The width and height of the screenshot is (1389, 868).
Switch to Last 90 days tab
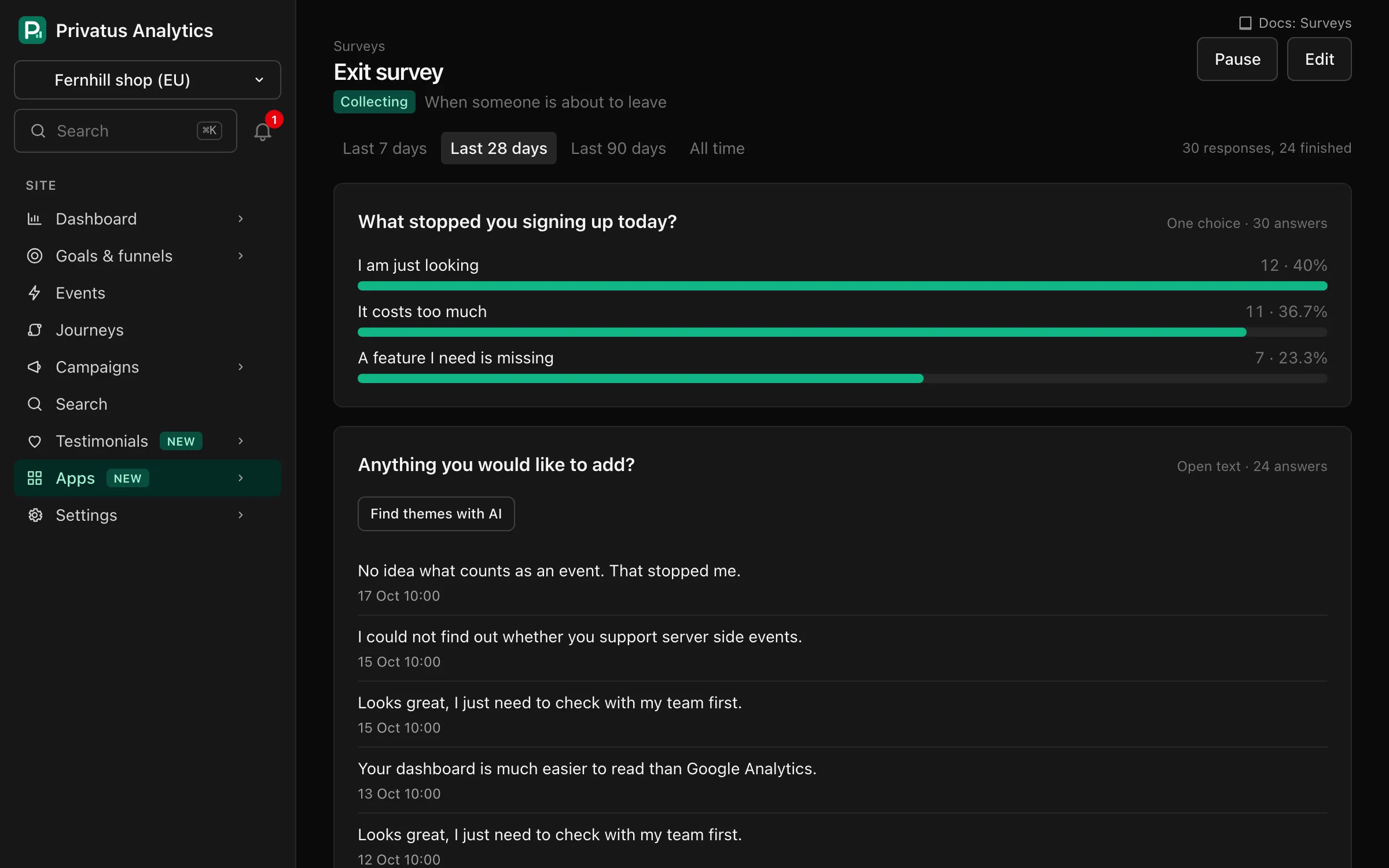618,148
